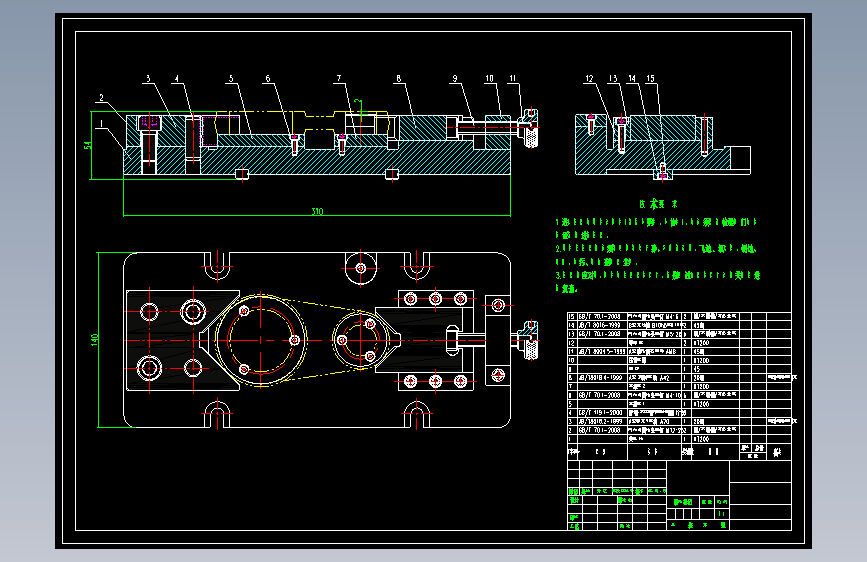Select part callout number 10 above the section view
The image size is (867, 562).
(489, 79)
